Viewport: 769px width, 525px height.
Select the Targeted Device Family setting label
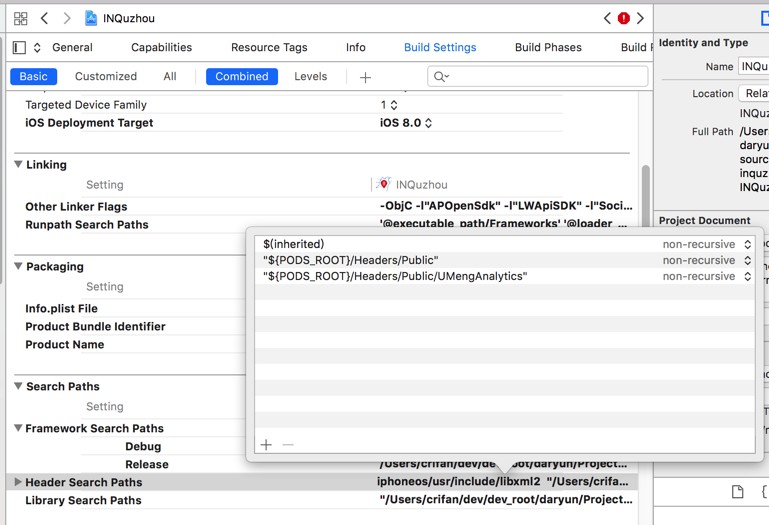click(x=86, y=105)
